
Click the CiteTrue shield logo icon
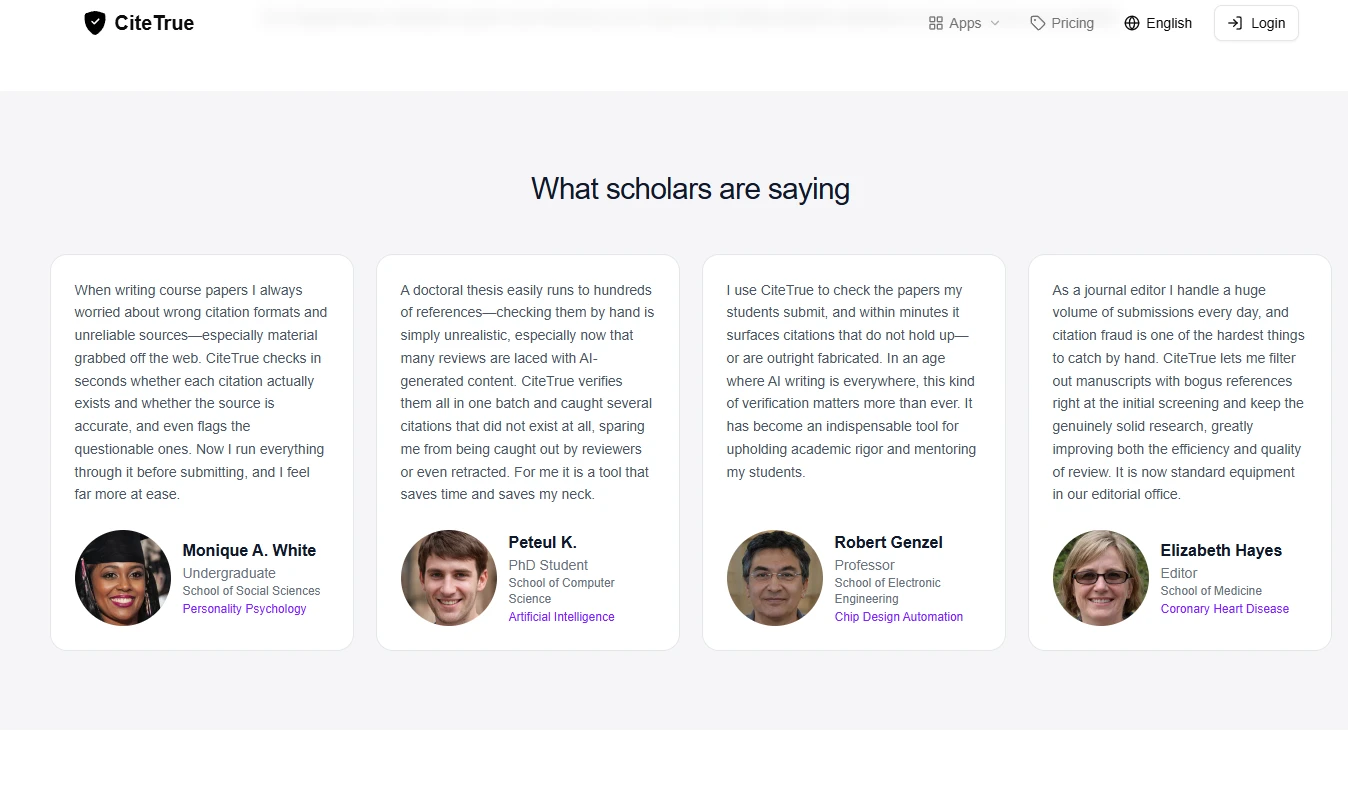(x=95, y=23)
